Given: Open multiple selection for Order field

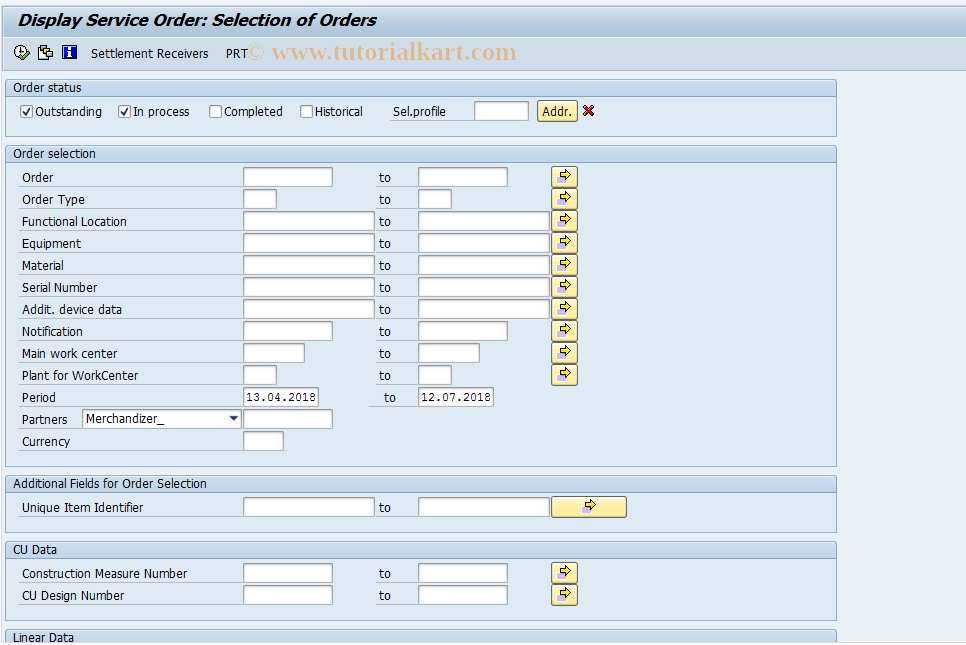Looking at the screenshot, I should [564, 176].
